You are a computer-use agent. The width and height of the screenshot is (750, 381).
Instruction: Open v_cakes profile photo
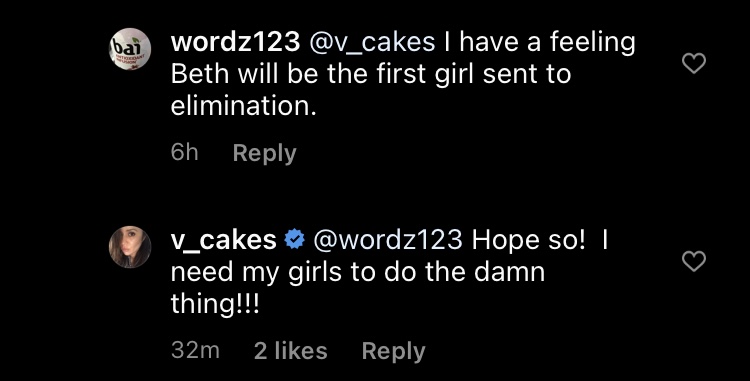point(130,247)
